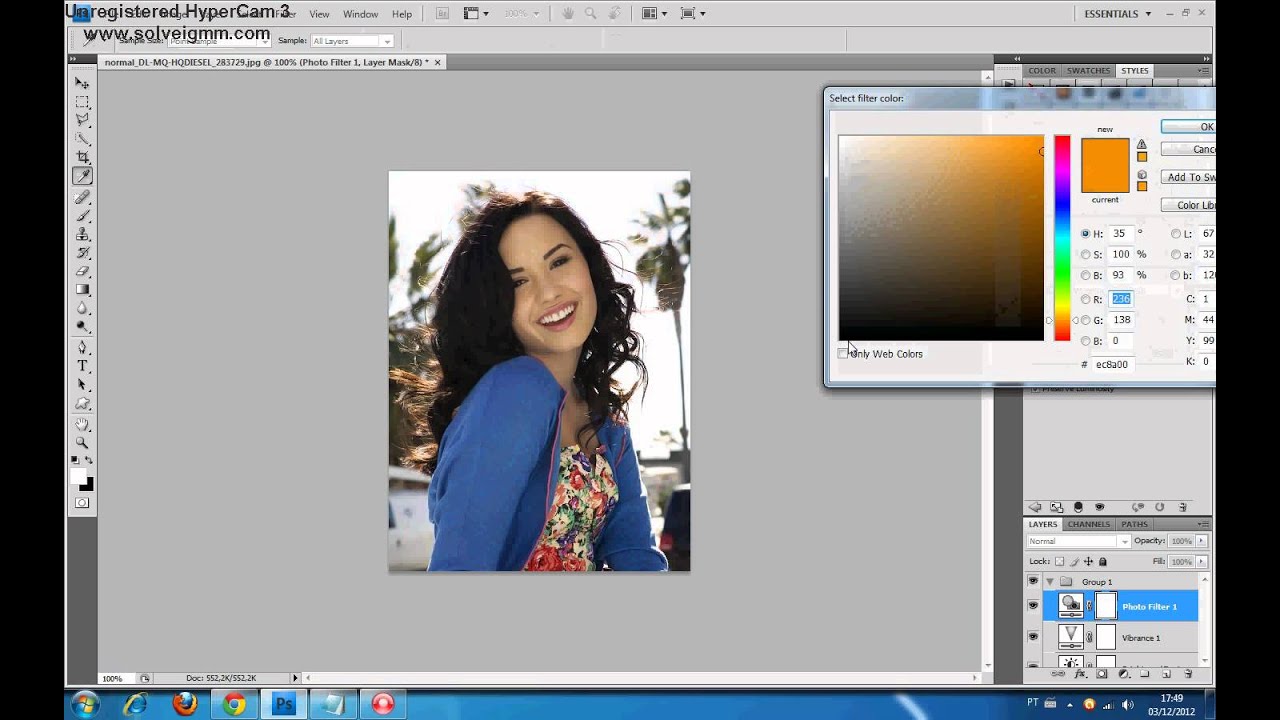Select the Healing Brush tool
The height and width of the screenshot is (720, 1280).
coord(82,197)
